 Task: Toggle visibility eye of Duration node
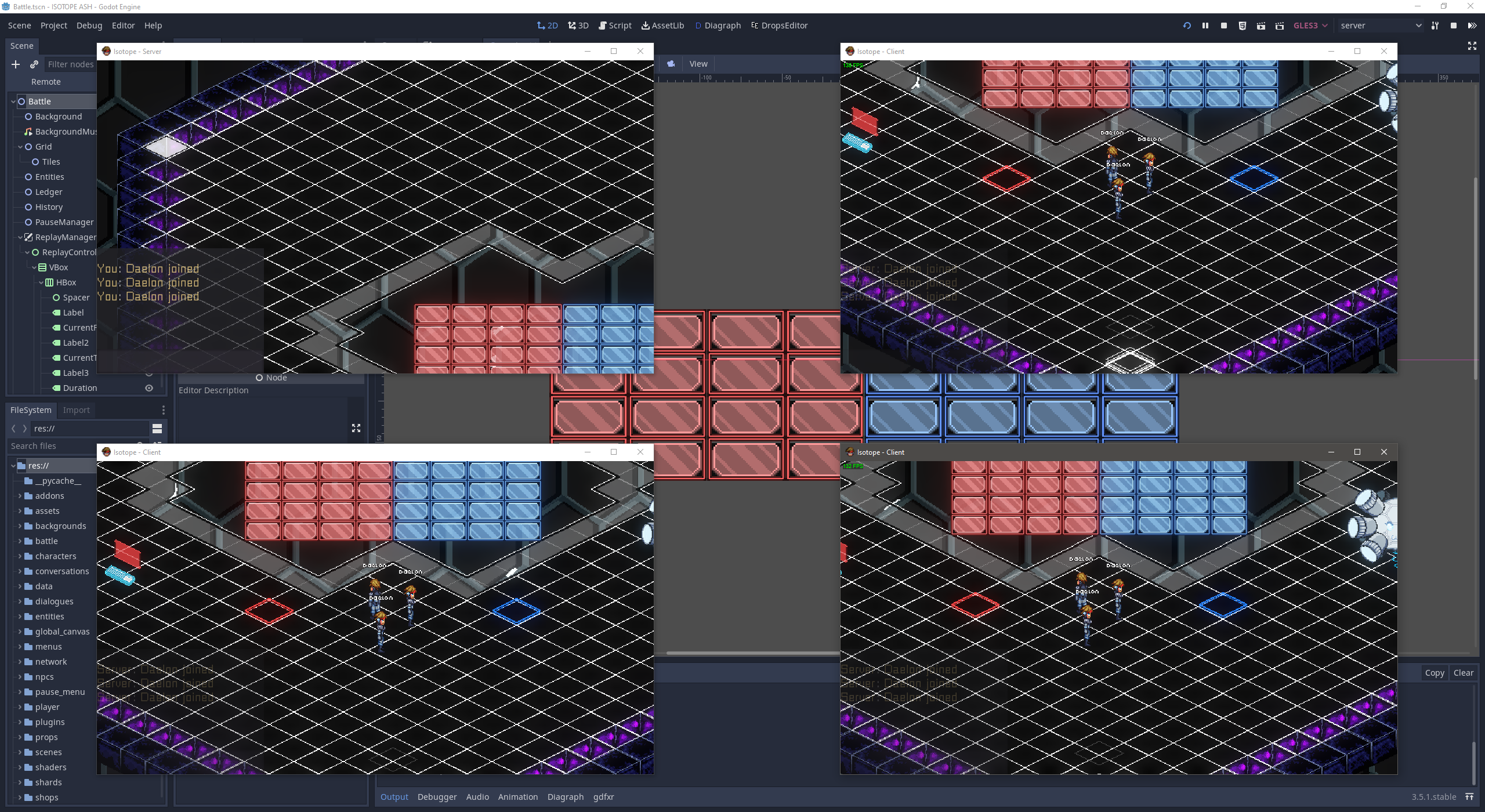[x=149, y=388]
